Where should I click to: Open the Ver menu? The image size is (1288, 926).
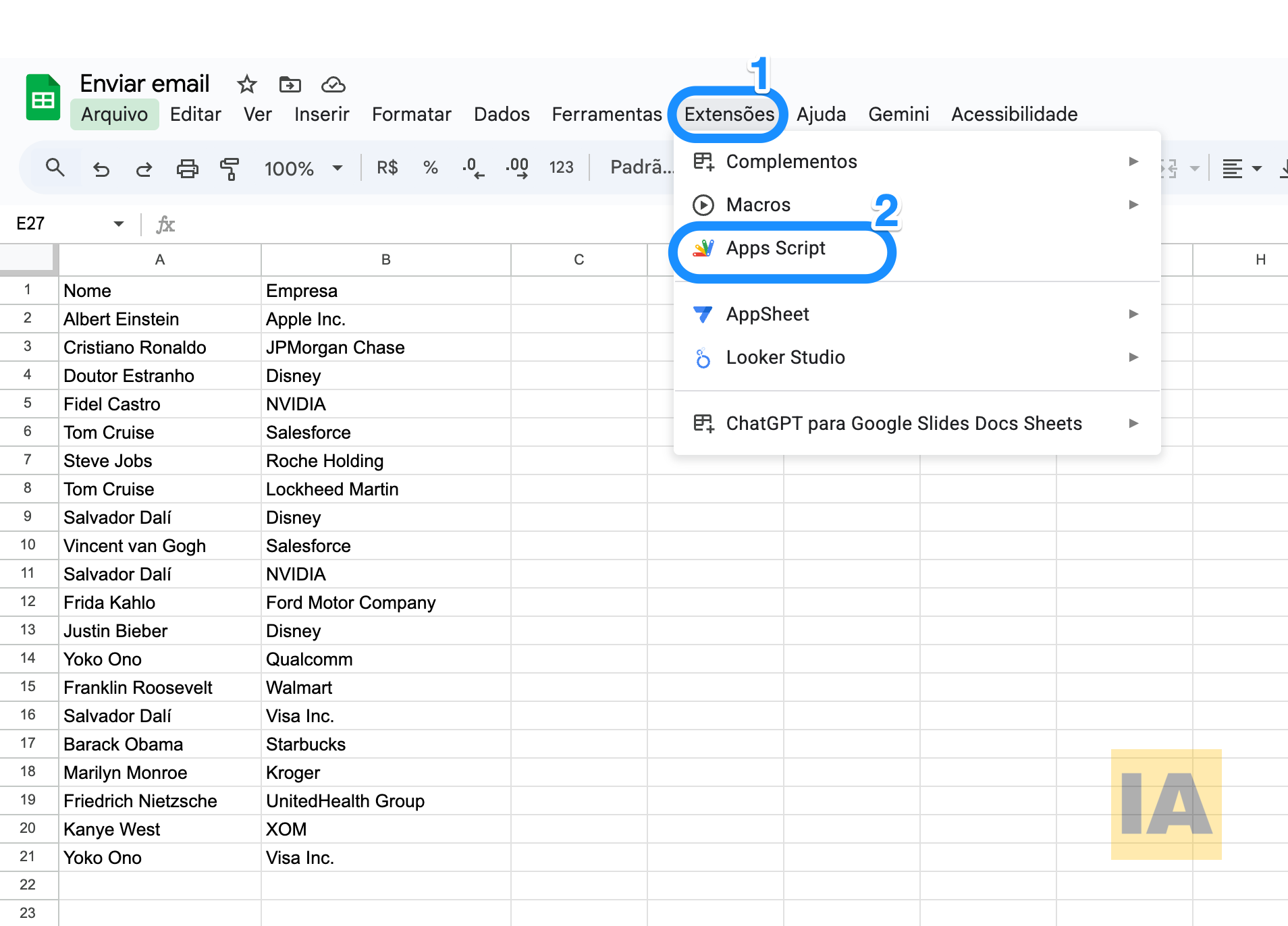(258, 114)
